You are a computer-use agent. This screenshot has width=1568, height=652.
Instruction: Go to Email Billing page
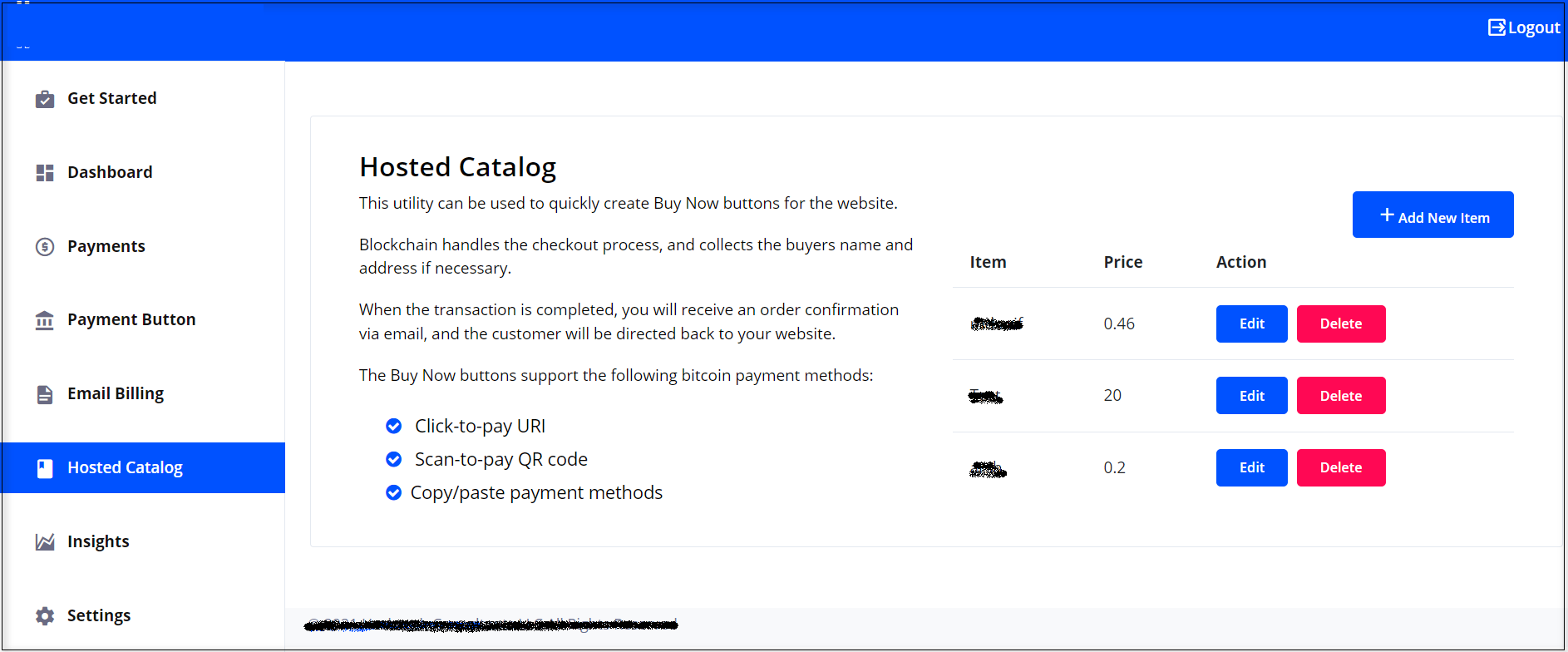[x=116, y=394]
